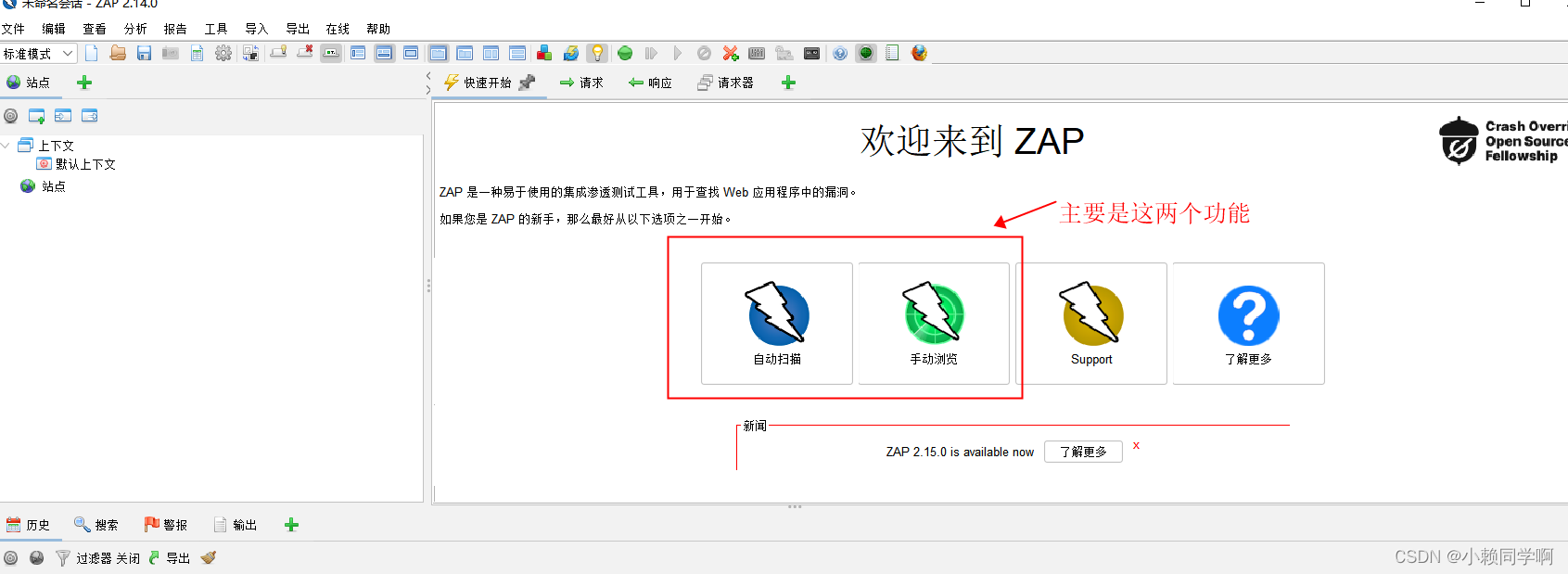Open session properties document icon in toolbar
The height and width of the screenshot is (574, 1568).
point(197,53)
